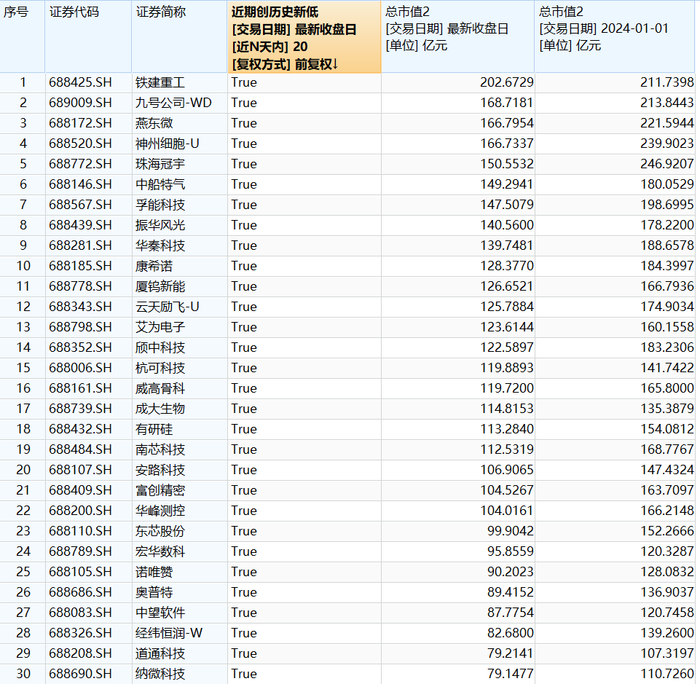Select row number 16

point(23,388)
